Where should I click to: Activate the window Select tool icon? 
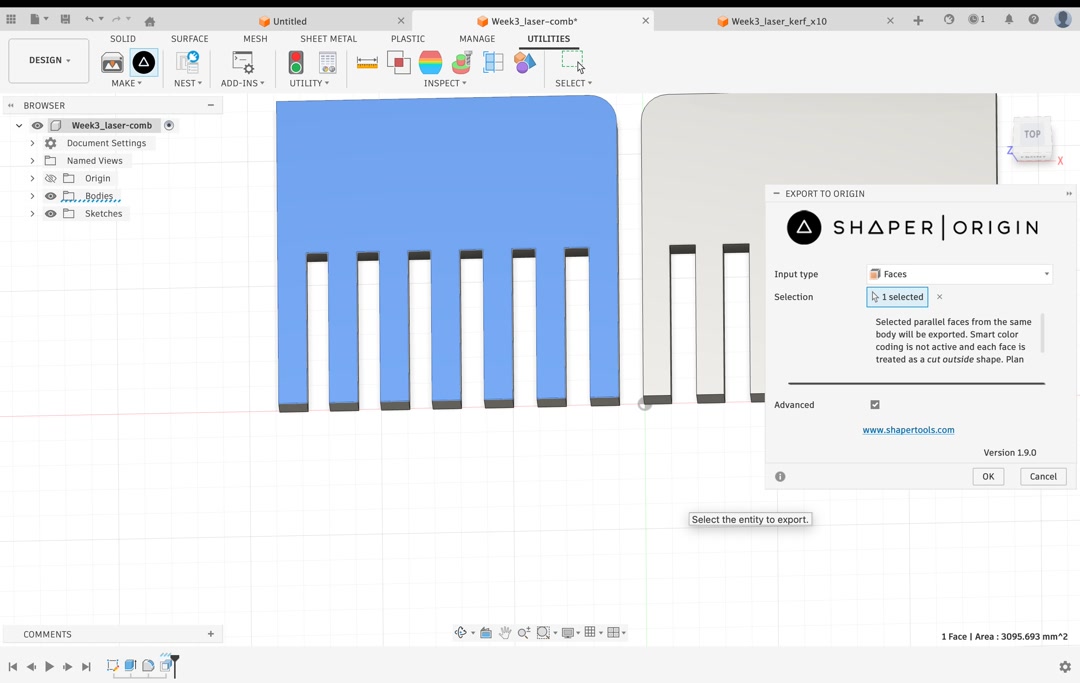click(572, 62)
